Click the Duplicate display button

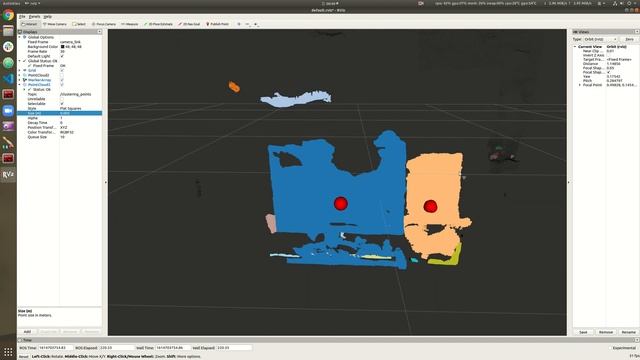(49, 332)
